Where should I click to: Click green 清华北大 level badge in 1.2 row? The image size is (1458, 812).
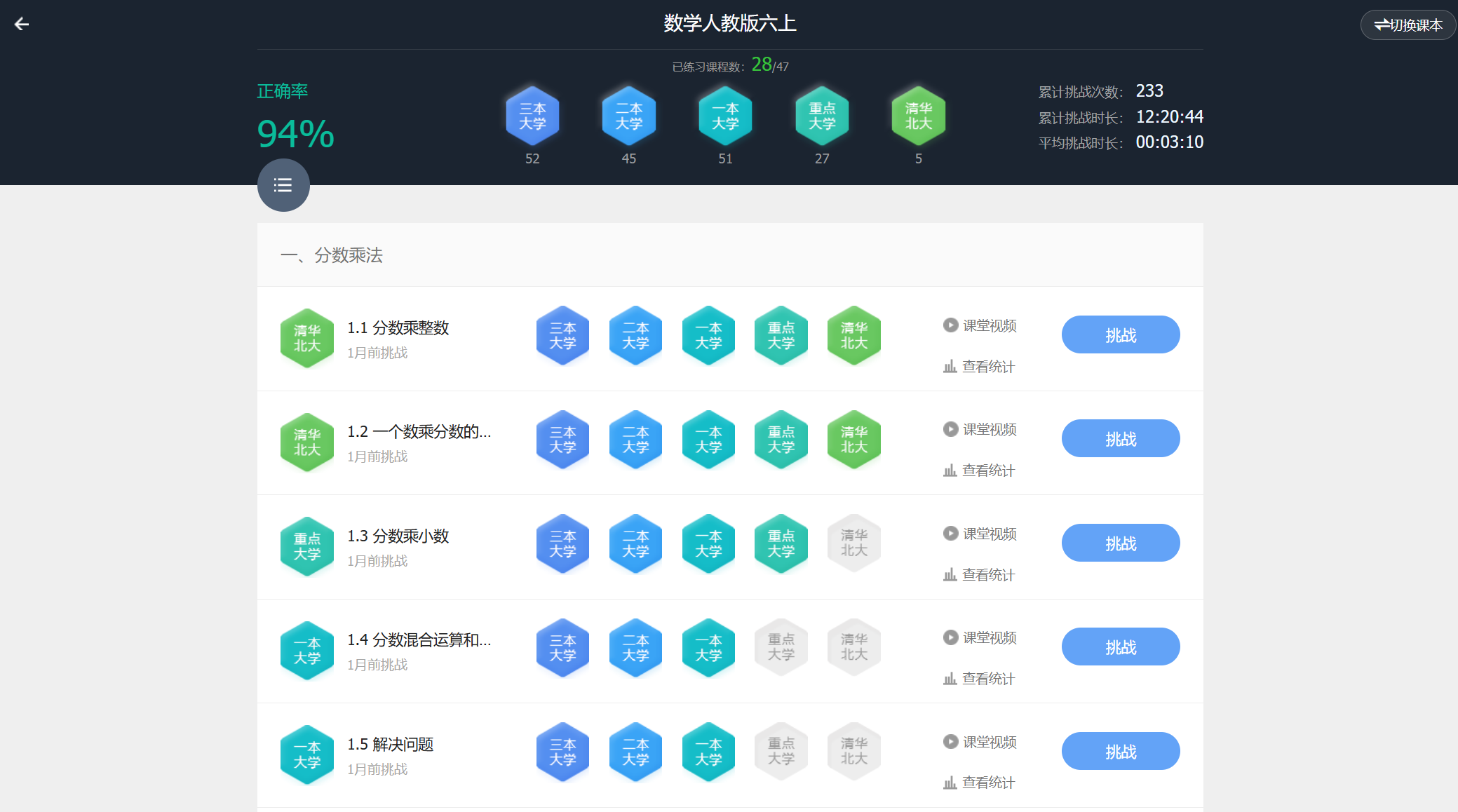[x=854, y=439]
